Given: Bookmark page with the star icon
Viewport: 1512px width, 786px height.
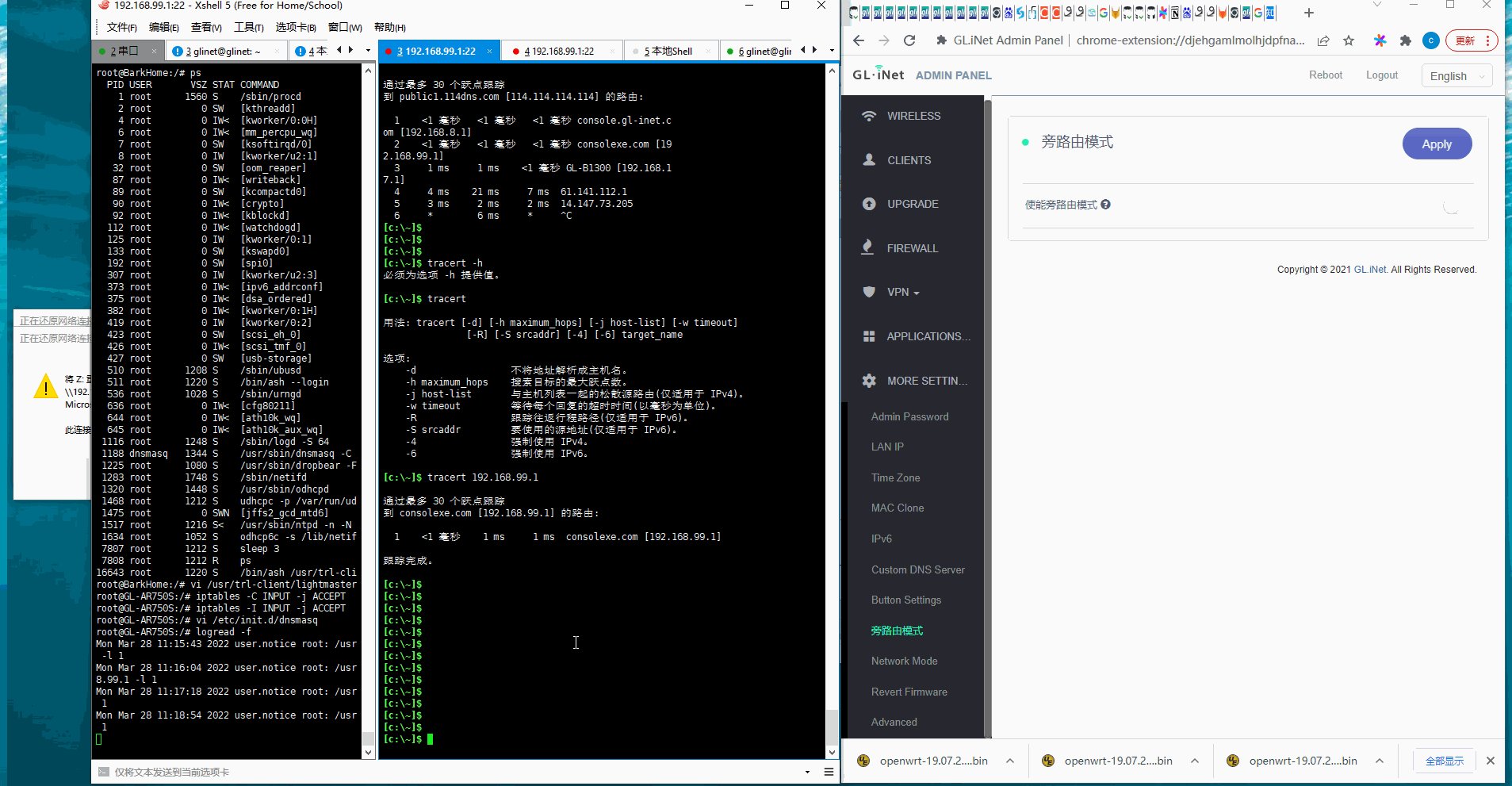Looking at the screenshot, I should [1349, 40].
